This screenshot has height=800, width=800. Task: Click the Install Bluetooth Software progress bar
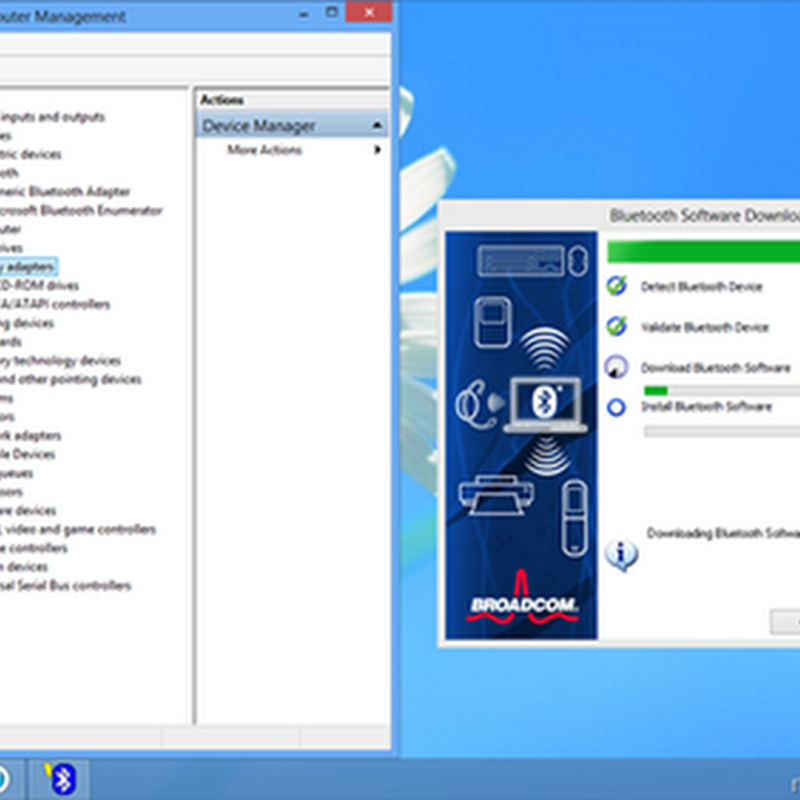[x=721, y=432]
